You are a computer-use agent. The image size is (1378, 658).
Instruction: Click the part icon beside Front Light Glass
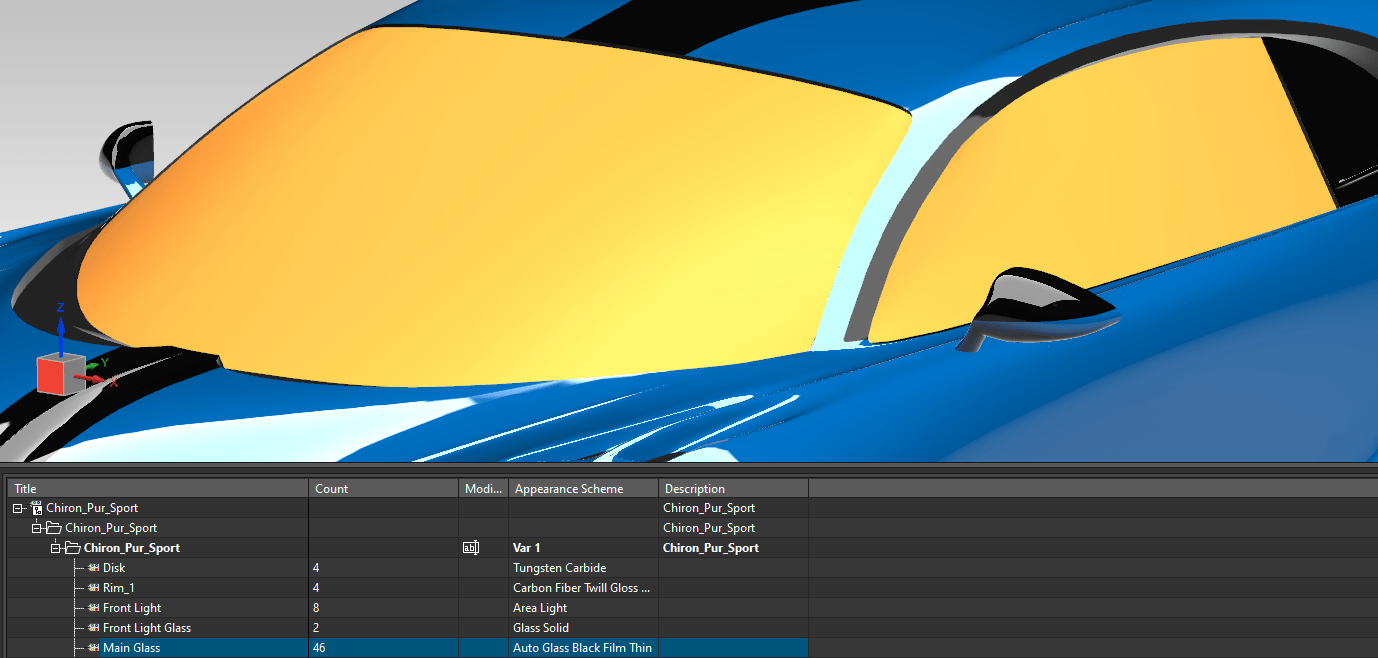click(x=93, y=628)
